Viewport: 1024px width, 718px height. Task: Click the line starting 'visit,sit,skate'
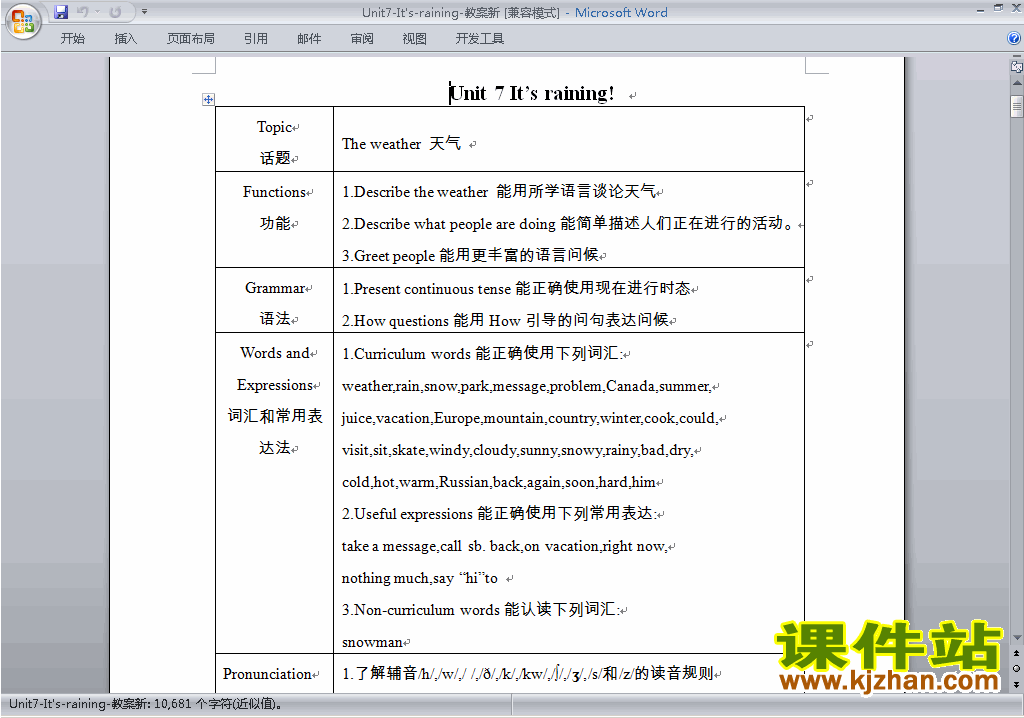tap(517, 450)
